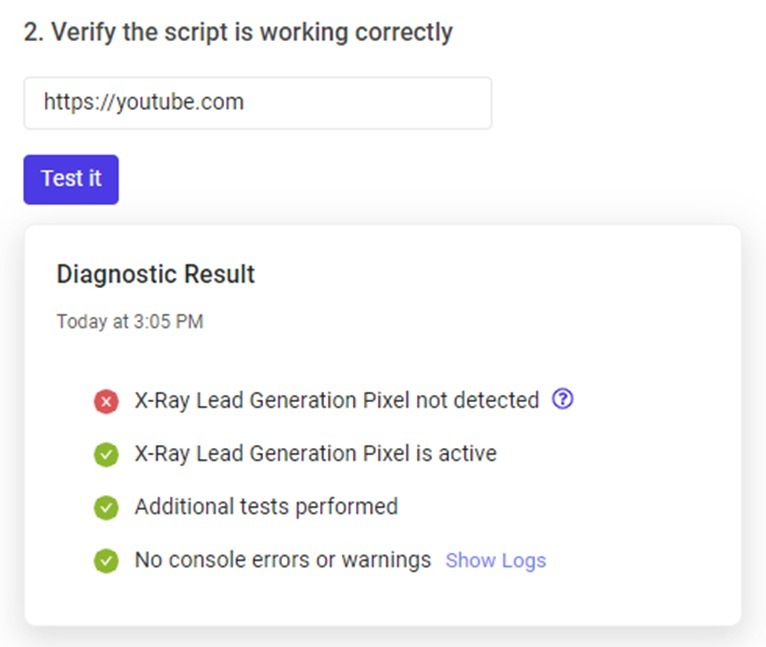Click the Verify the script heading
This screenshot has height=647, width=766.
(x=238, y=32)
